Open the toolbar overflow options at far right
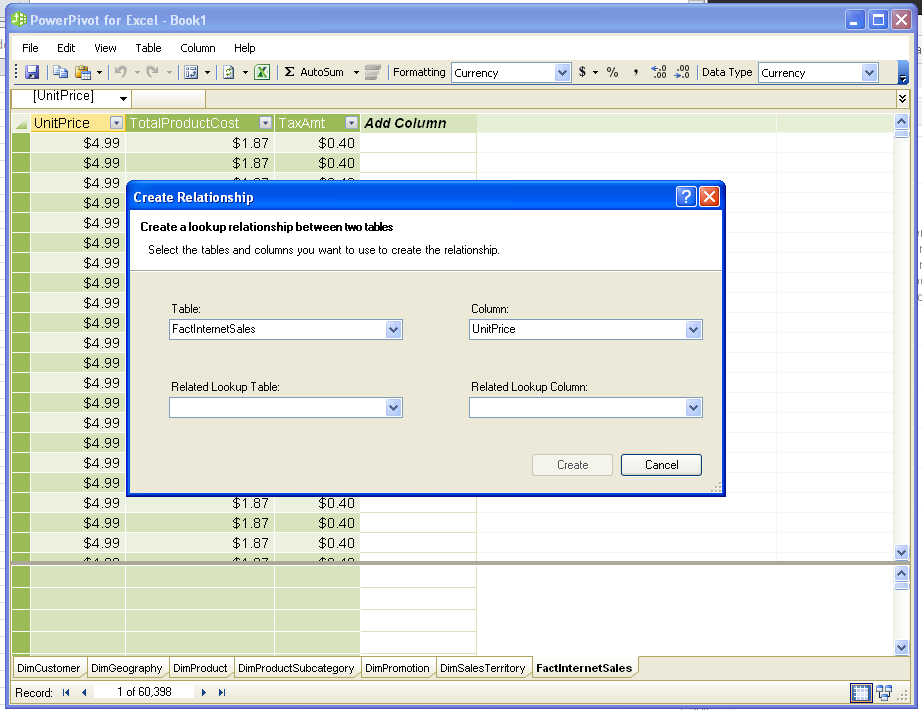 tap(903, 73)
